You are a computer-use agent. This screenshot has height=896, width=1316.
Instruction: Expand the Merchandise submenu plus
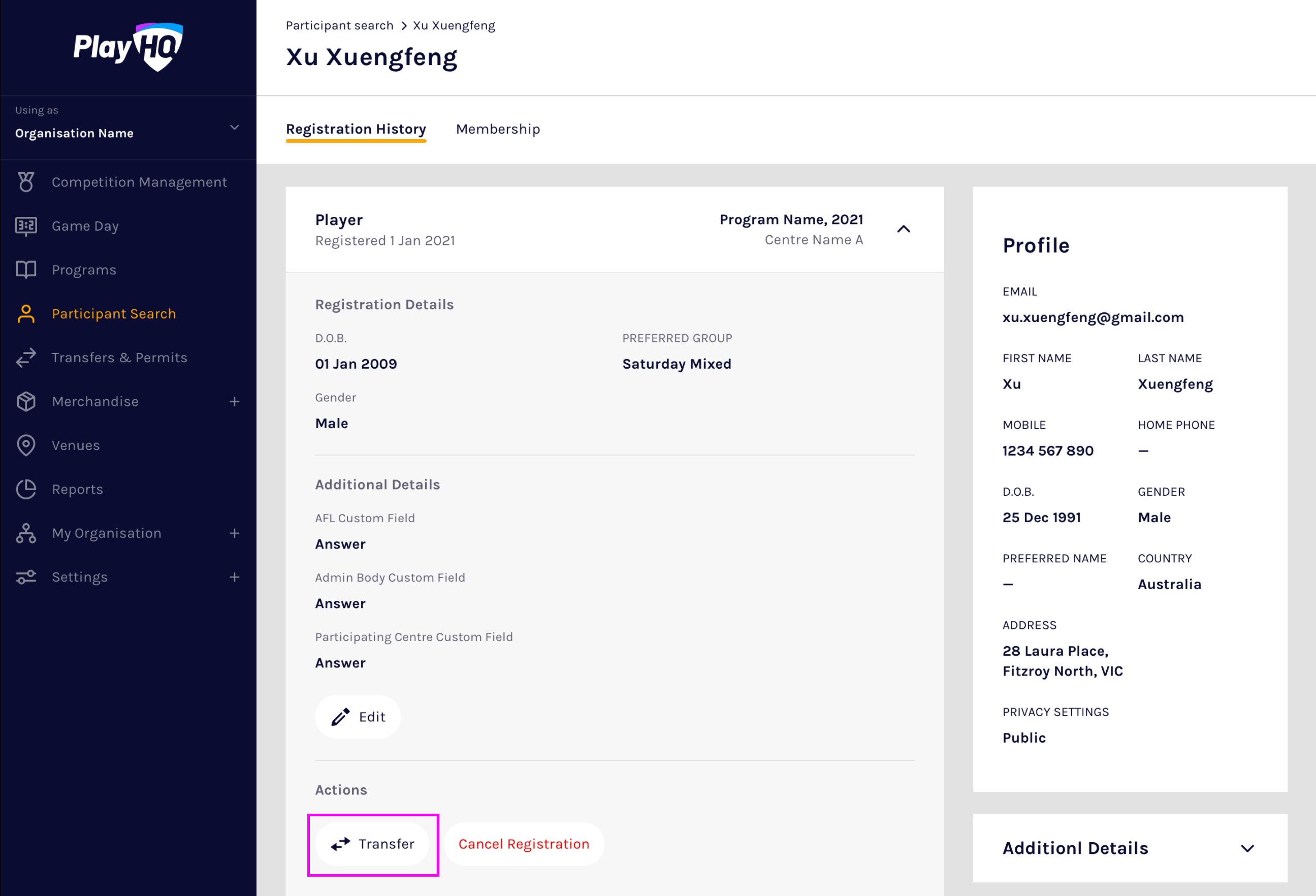(235, 402)
